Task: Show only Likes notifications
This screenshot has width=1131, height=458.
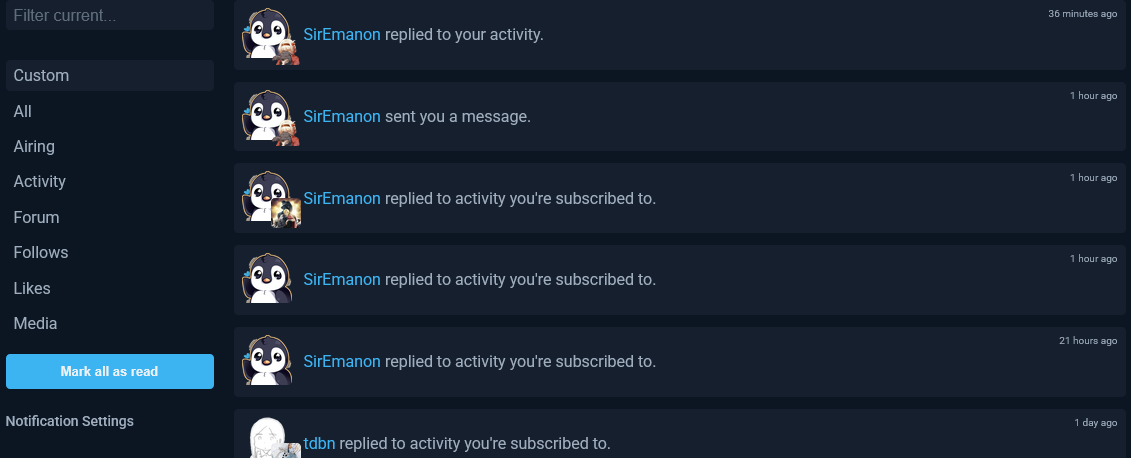Action: click(x=32, y=288)
